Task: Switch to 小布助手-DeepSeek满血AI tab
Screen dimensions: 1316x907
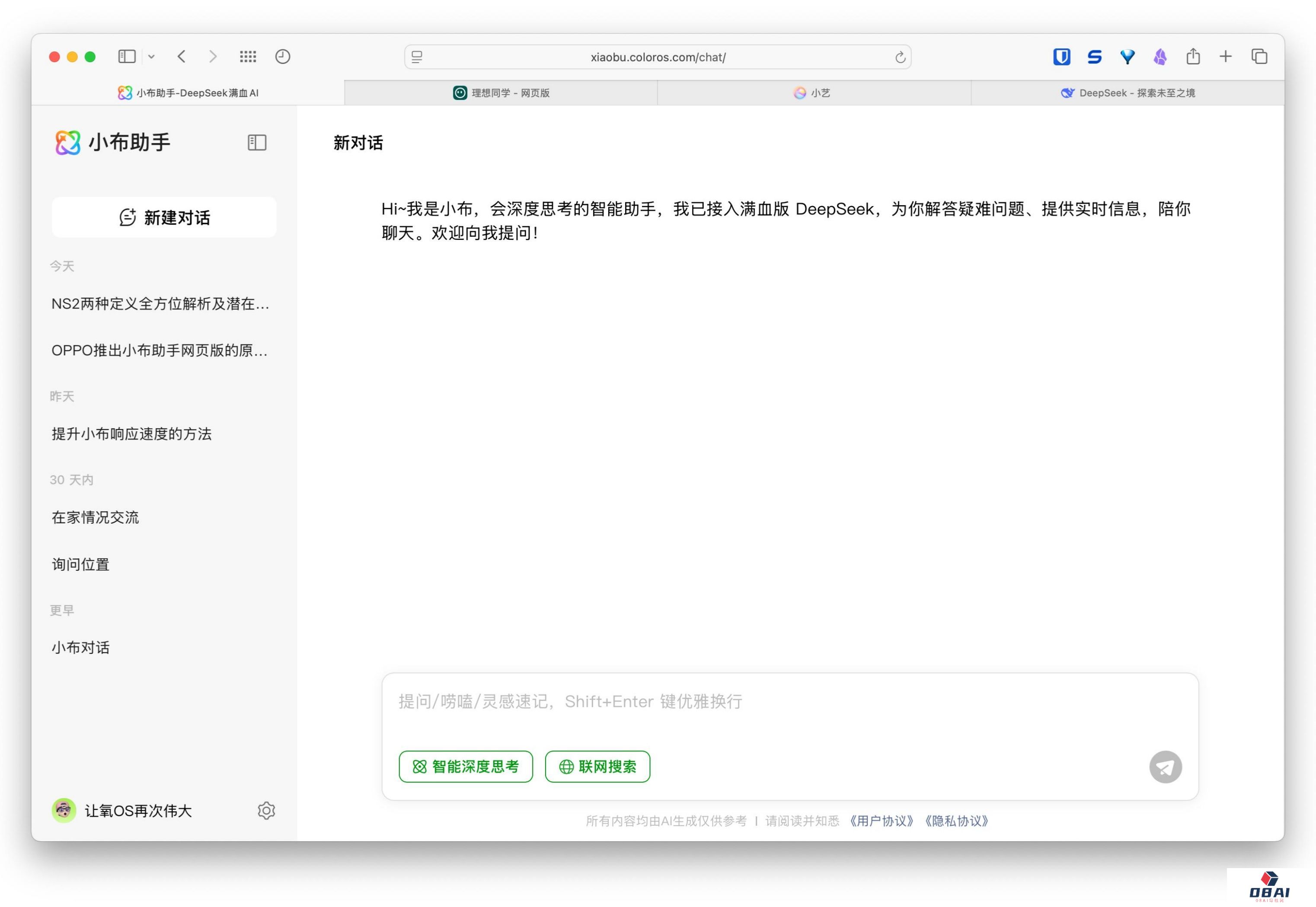Action: click(188, 93)
